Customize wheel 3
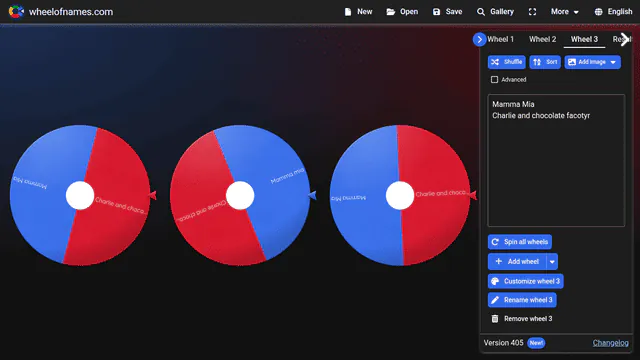Viewport: 640px width, 360px height. [525, 281]
